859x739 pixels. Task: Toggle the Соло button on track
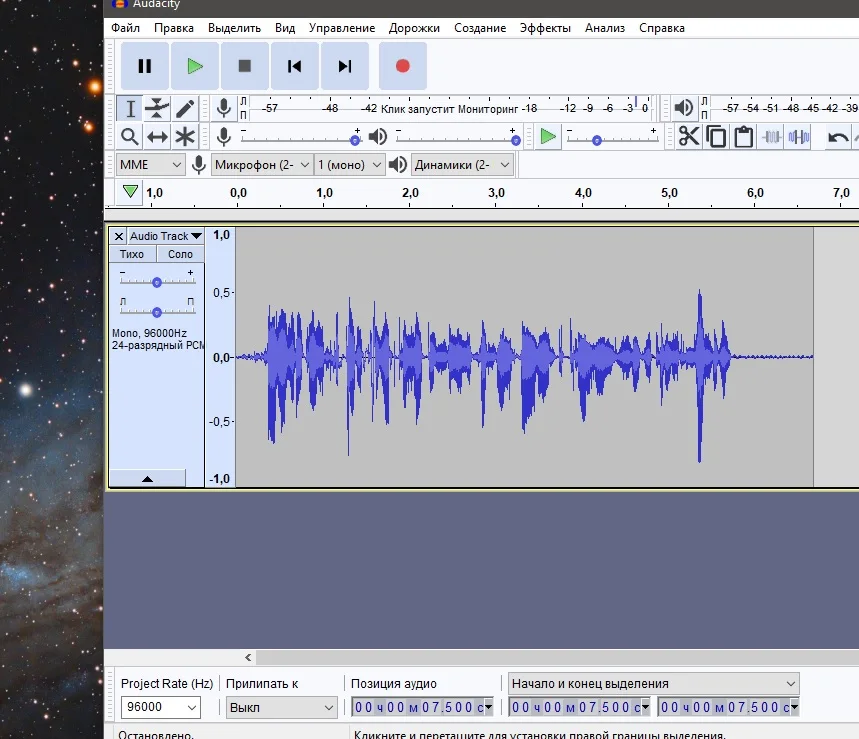point(180,254)
